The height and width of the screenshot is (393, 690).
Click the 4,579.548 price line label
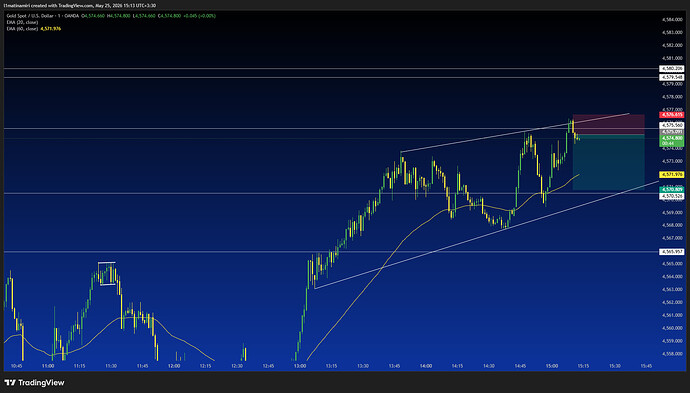pyautogui.click(x=672, y=77)
